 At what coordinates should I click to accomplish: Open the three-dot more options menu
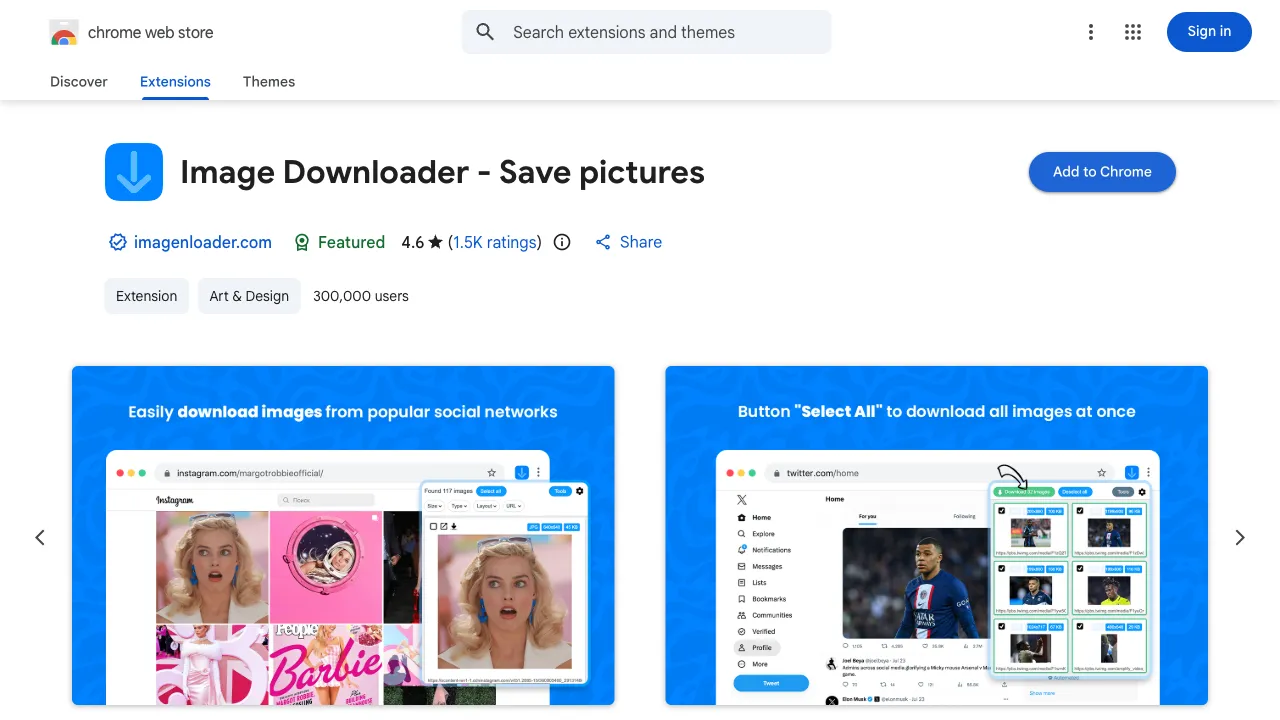(1091, 32)
